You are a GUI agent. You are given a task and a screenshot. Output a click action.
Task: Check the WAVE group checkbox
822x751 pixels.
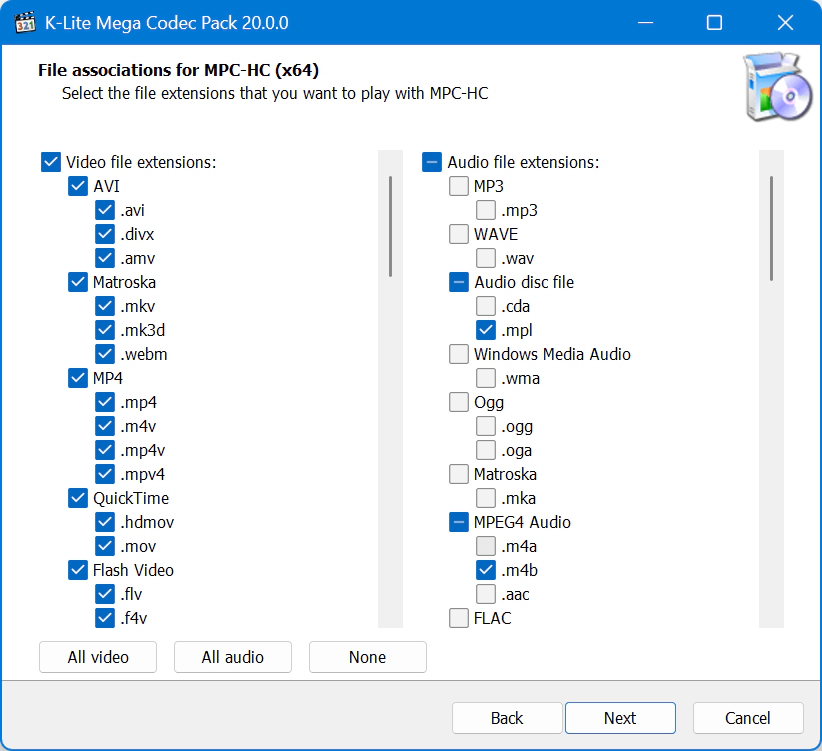(459, 234)
